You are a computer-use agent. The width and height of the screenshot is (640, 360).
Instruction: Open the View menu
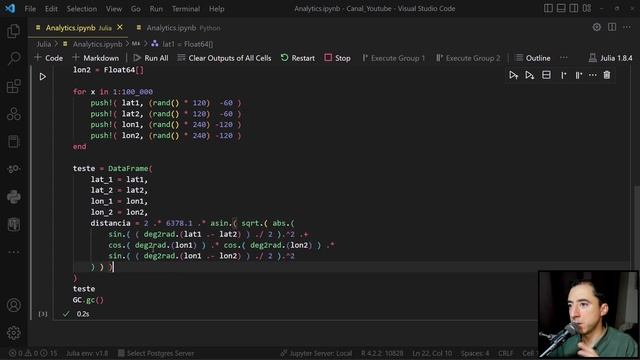114,9
